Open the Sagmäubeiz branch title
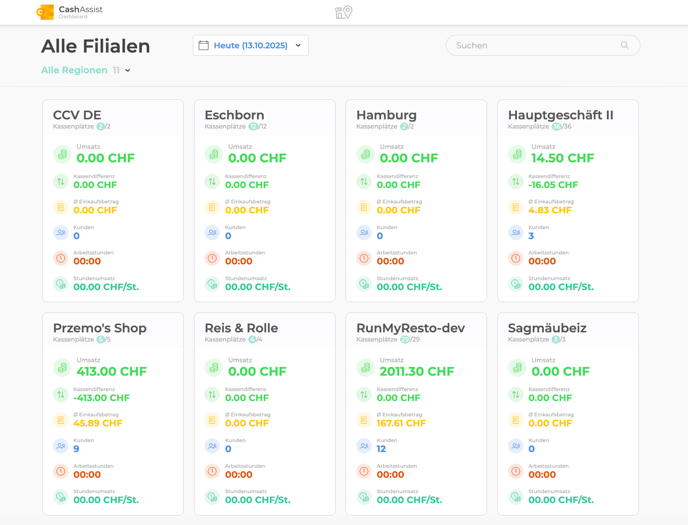Screen dimensions: 688x525 pyautogui.click(x=547, y=328)
